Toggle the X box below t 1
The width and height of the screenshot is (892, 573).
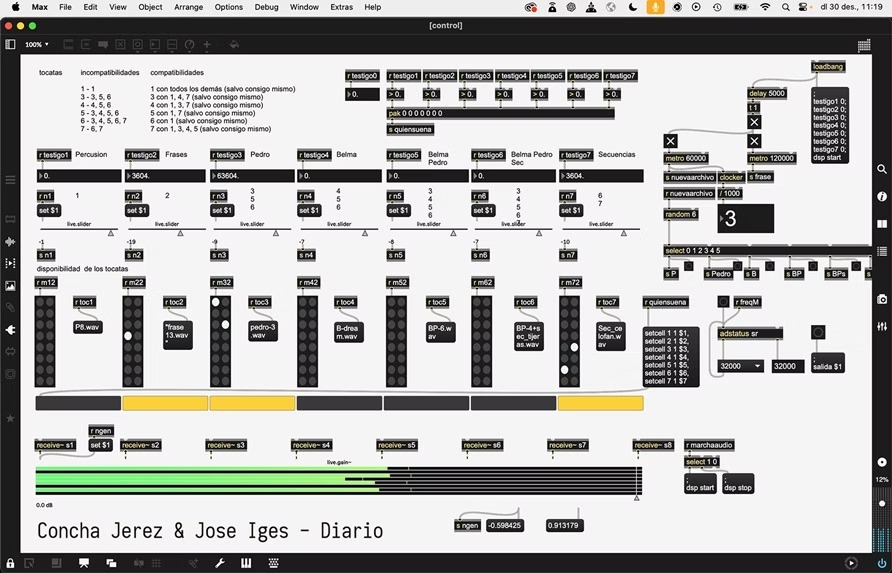754,123
